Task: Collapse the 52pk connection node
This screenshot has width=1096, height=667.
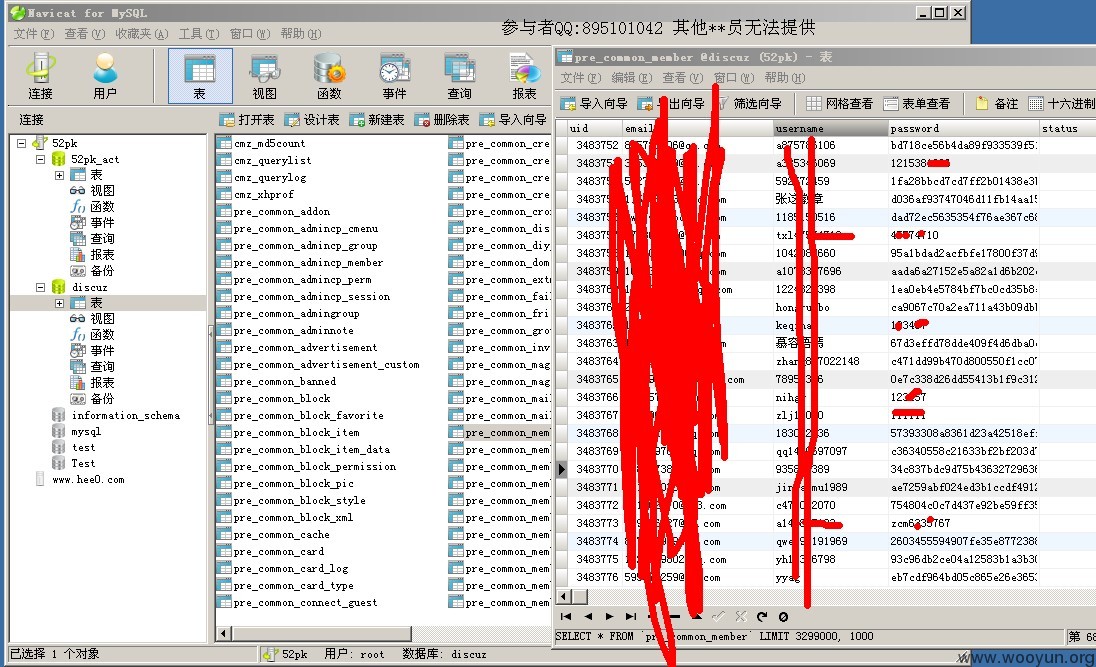Action: click(22, 143)
